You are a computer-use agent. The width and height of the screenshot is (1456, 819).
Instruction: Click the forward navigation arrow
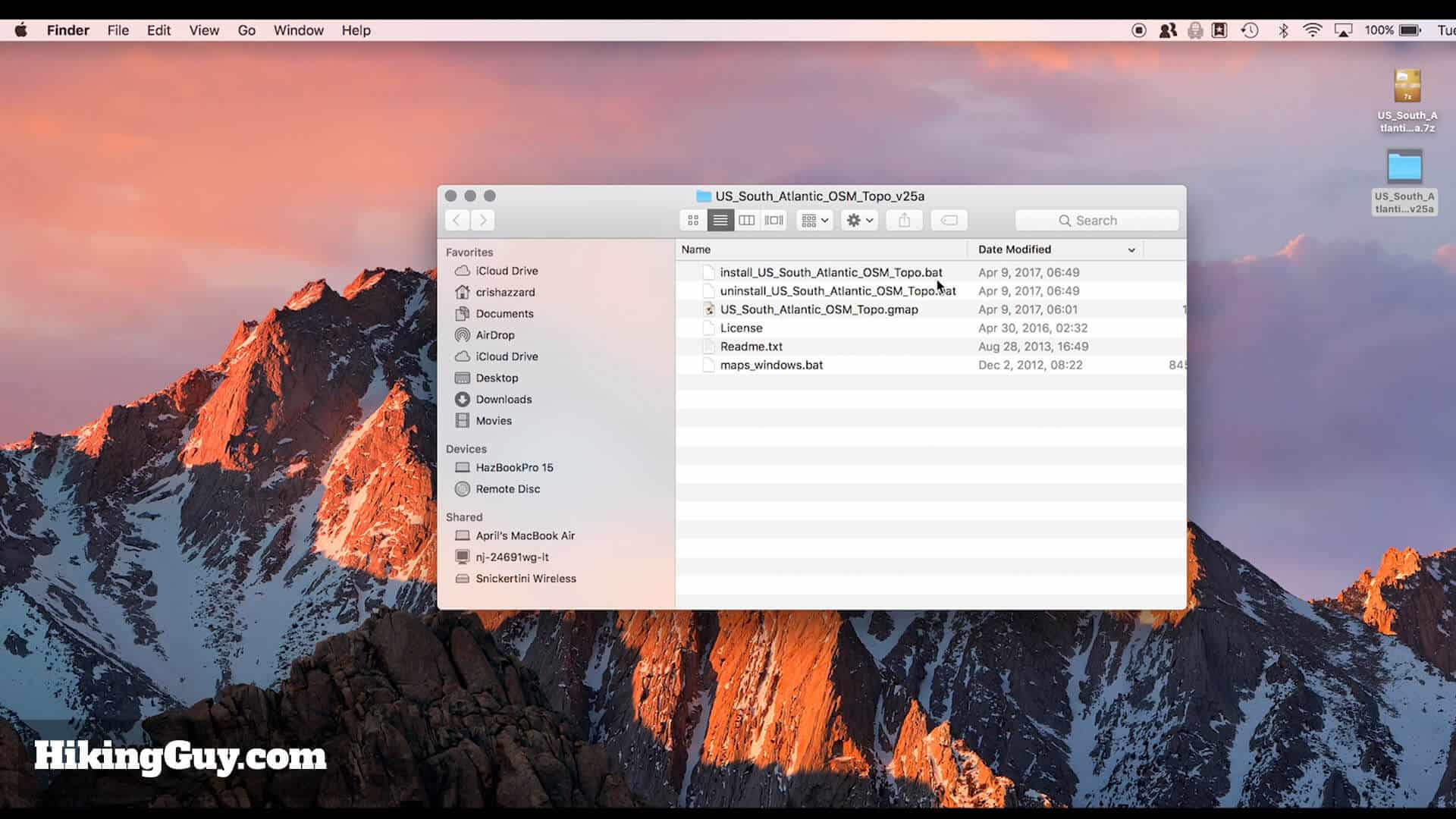483,221
